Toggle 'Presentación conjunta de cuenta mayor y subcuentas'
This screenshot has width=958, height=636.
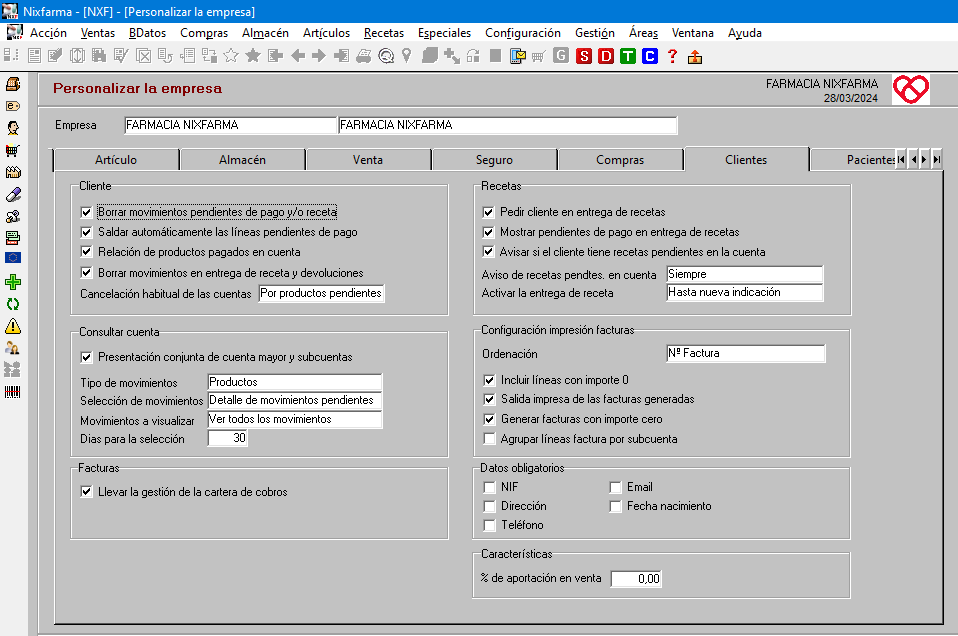coord(86,357)
